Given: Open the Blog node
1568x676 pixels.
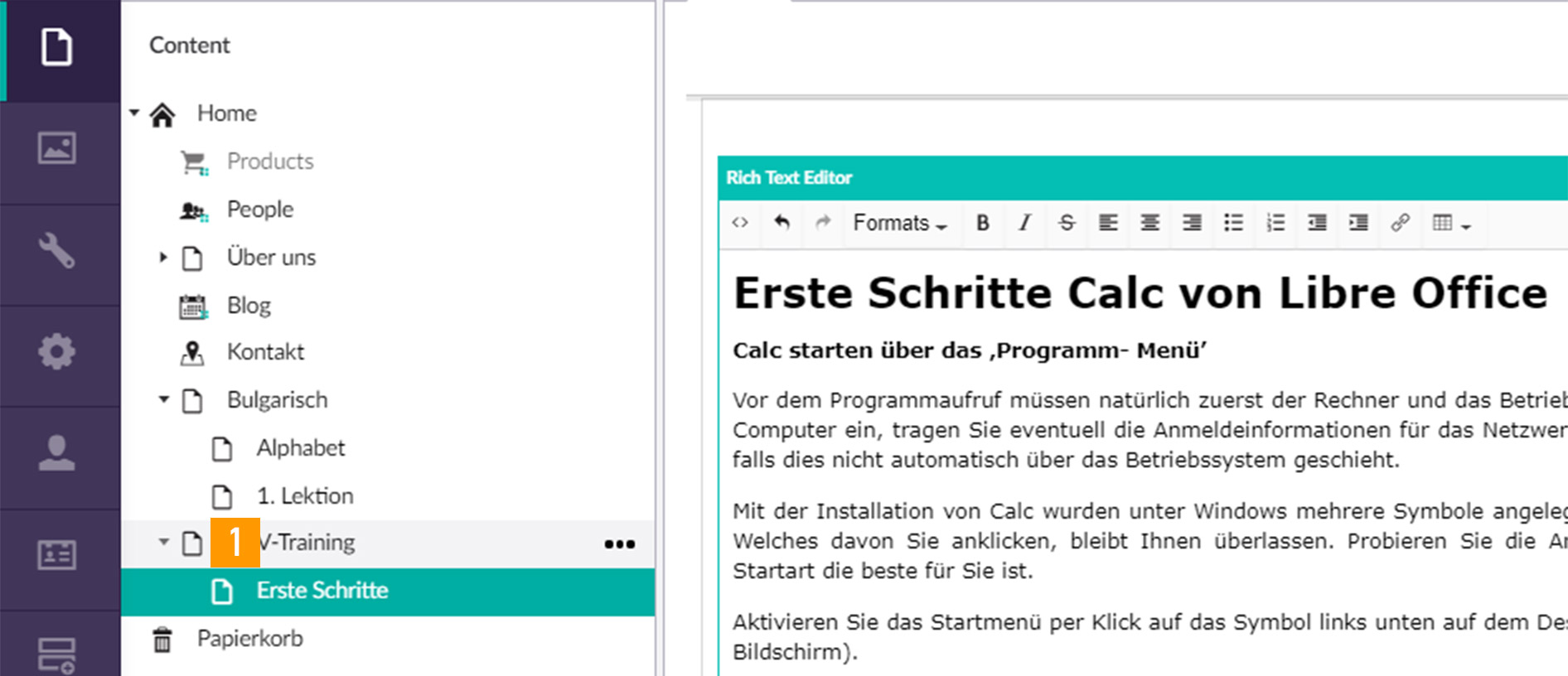Looking at the screenshot, I should click(249, 306).
